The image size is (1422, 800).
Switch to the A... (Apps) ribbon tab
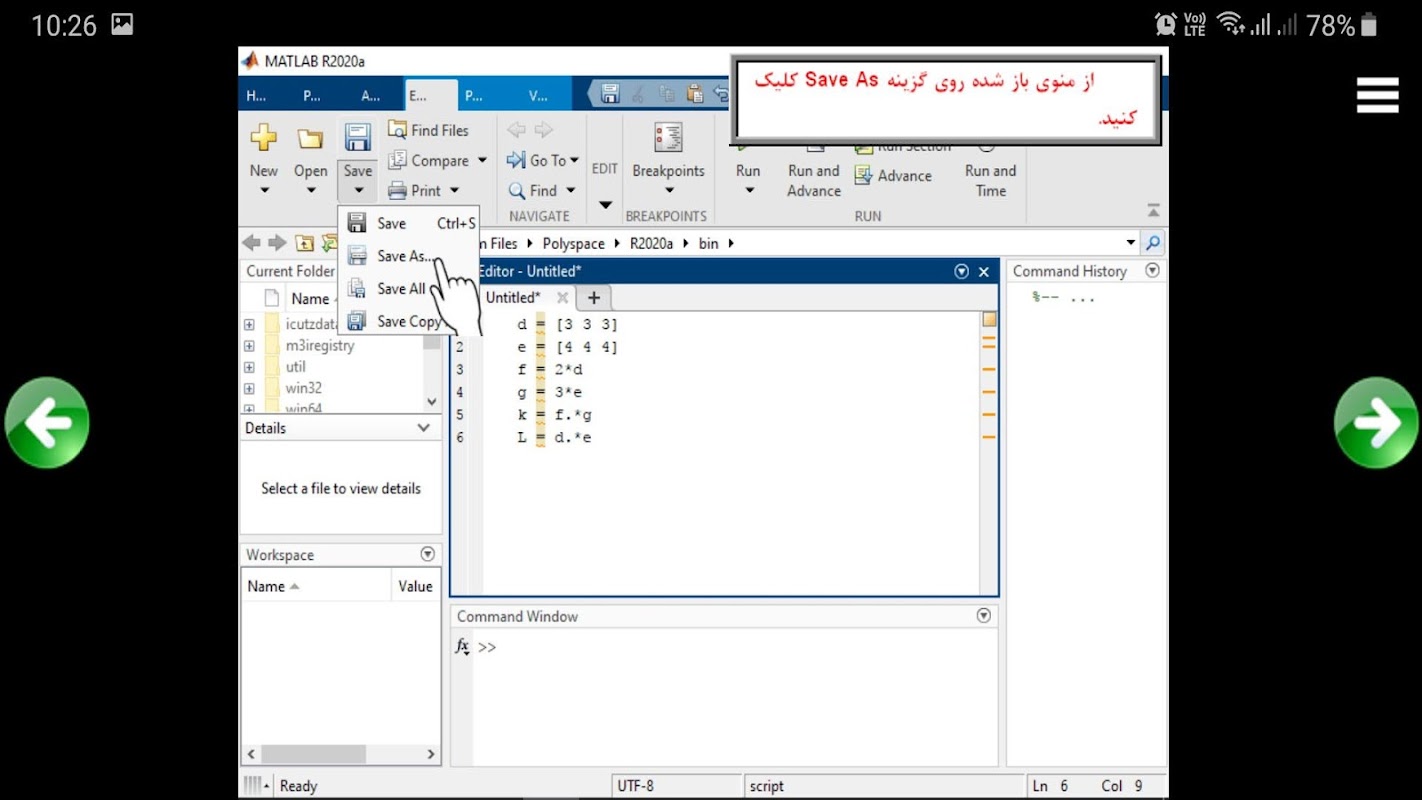coord(371,96)
